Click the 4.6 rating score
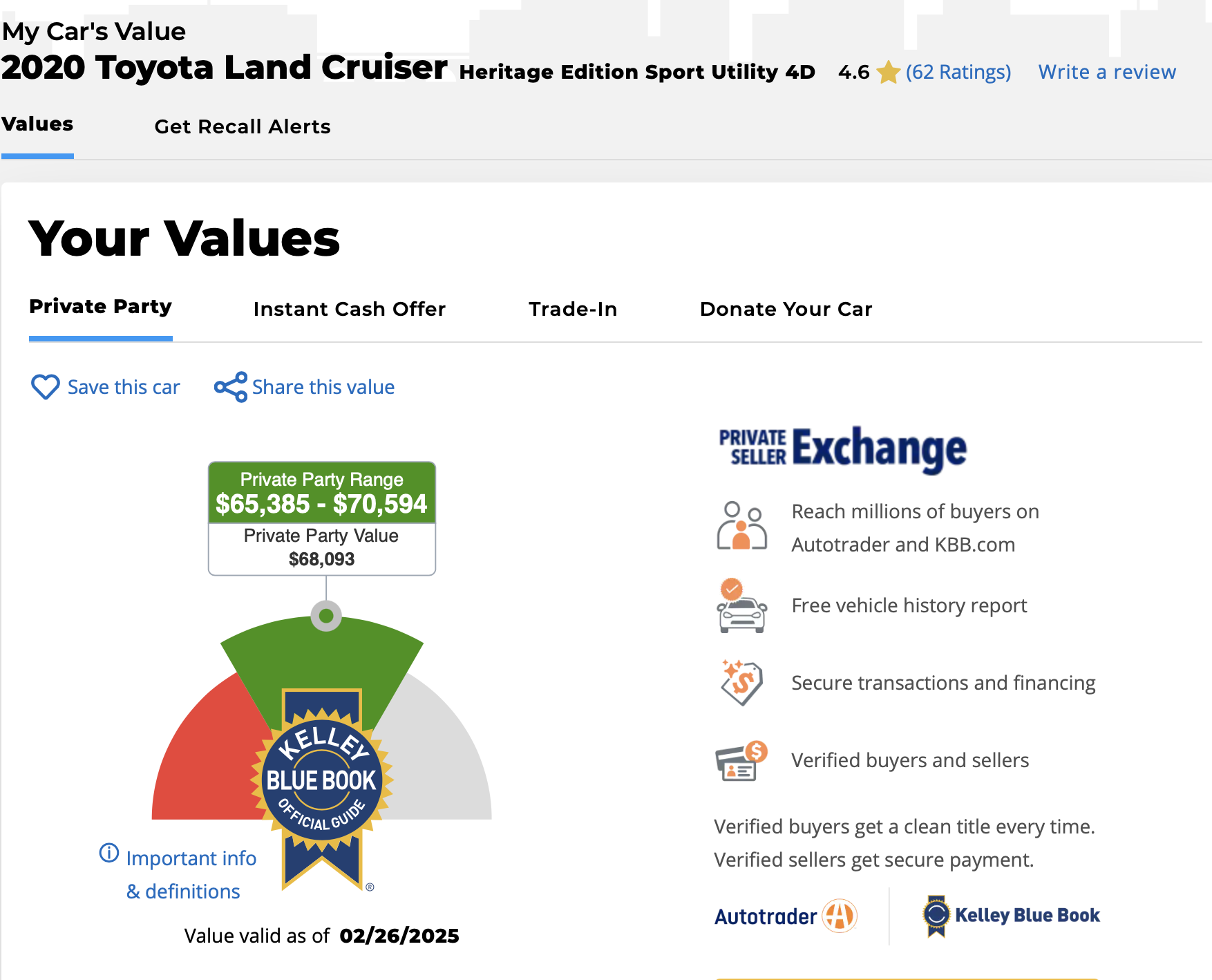Viewport: 1212px width, 980px height. click(x=854, y=72)
